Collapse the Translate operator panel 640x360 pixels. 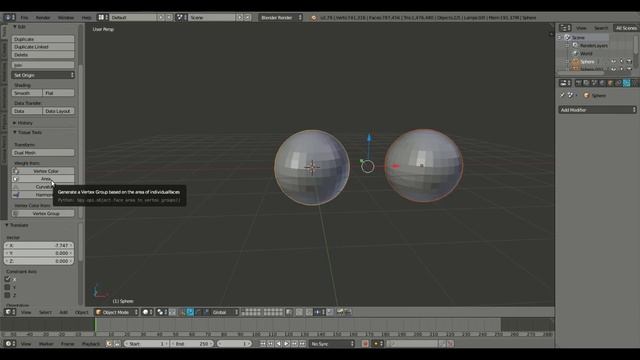(x=7, y=225)
